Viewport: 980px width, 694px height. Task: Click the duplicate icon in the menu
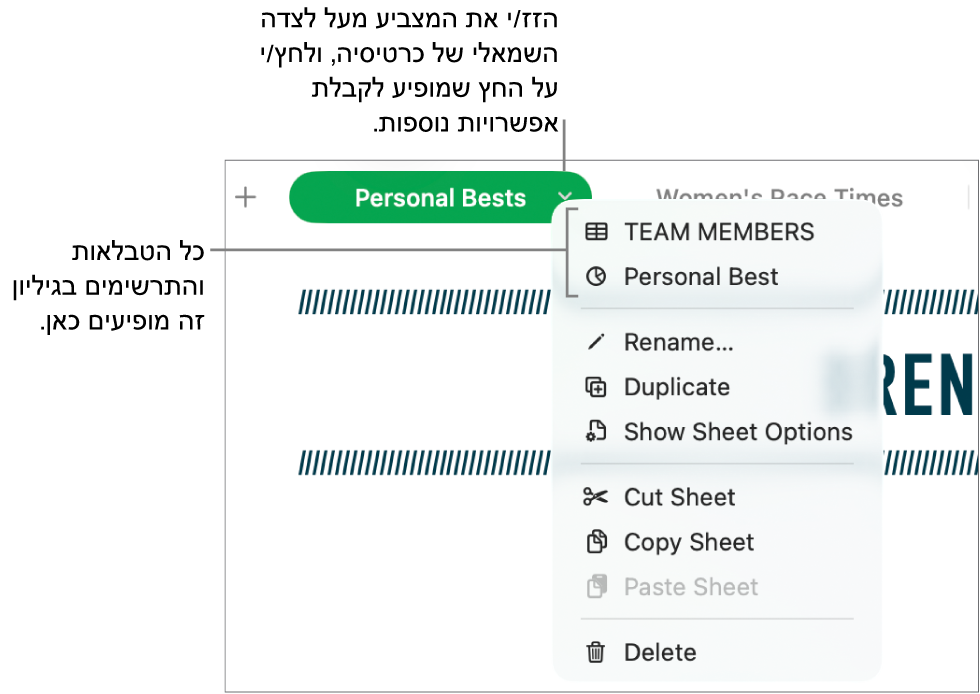(x=596, y=387)
